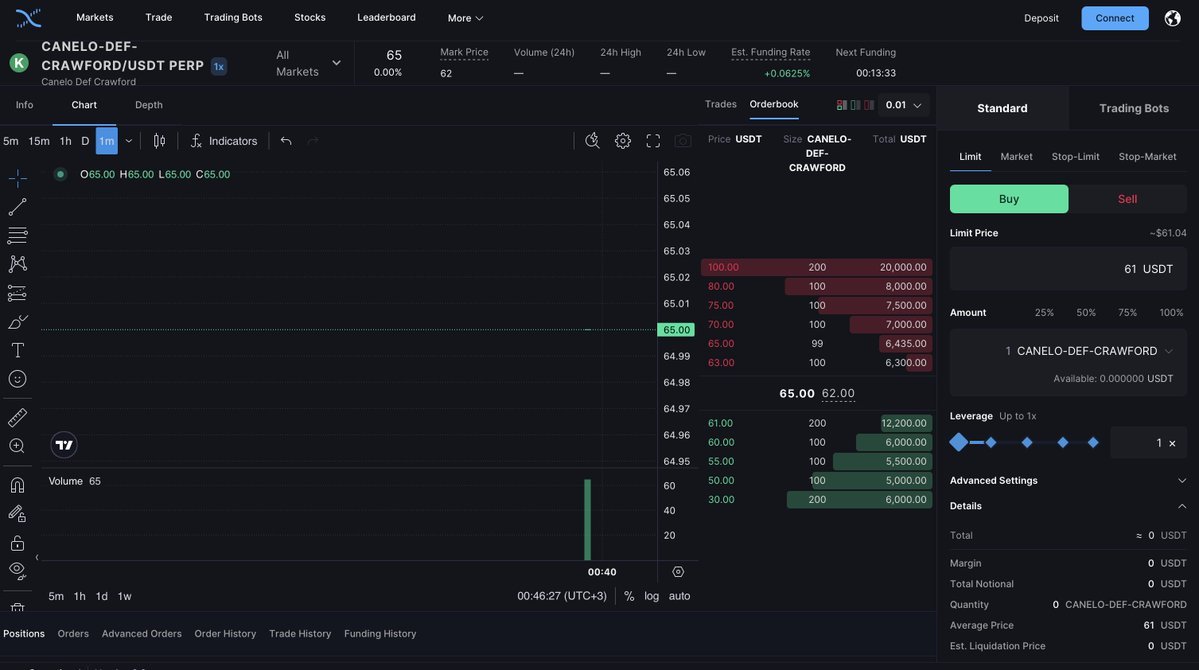Select the trend line drawing tool
The width and height of the screenshot is (1199, 670).
[x=17, y=207]
